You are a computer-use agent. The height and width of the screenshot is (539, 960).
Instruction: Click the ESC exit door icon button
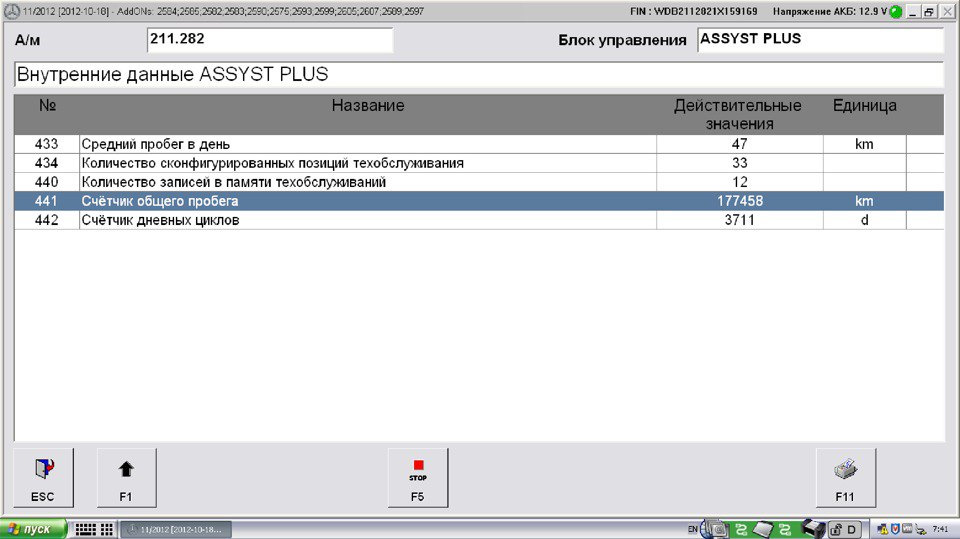(x=43, y=478)
